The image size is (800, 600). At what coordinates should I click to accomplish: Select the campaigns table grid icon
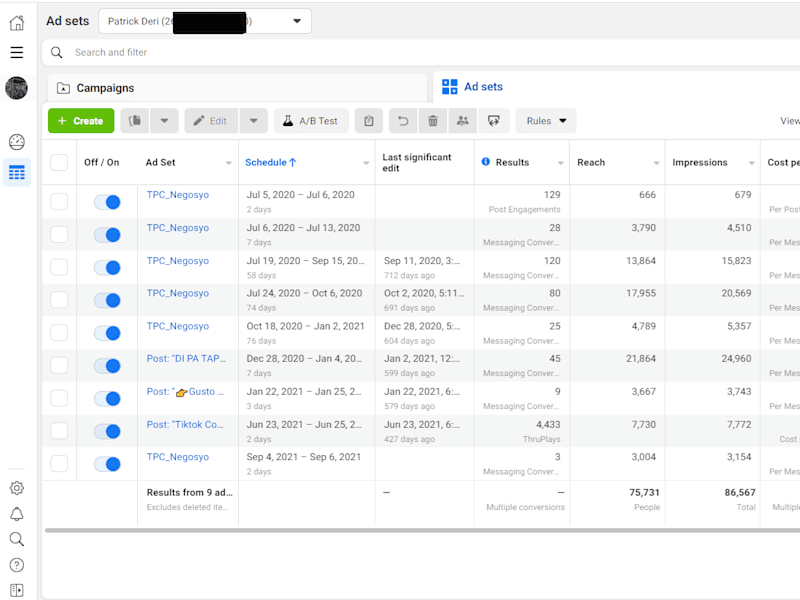click(x=17, y=172)
